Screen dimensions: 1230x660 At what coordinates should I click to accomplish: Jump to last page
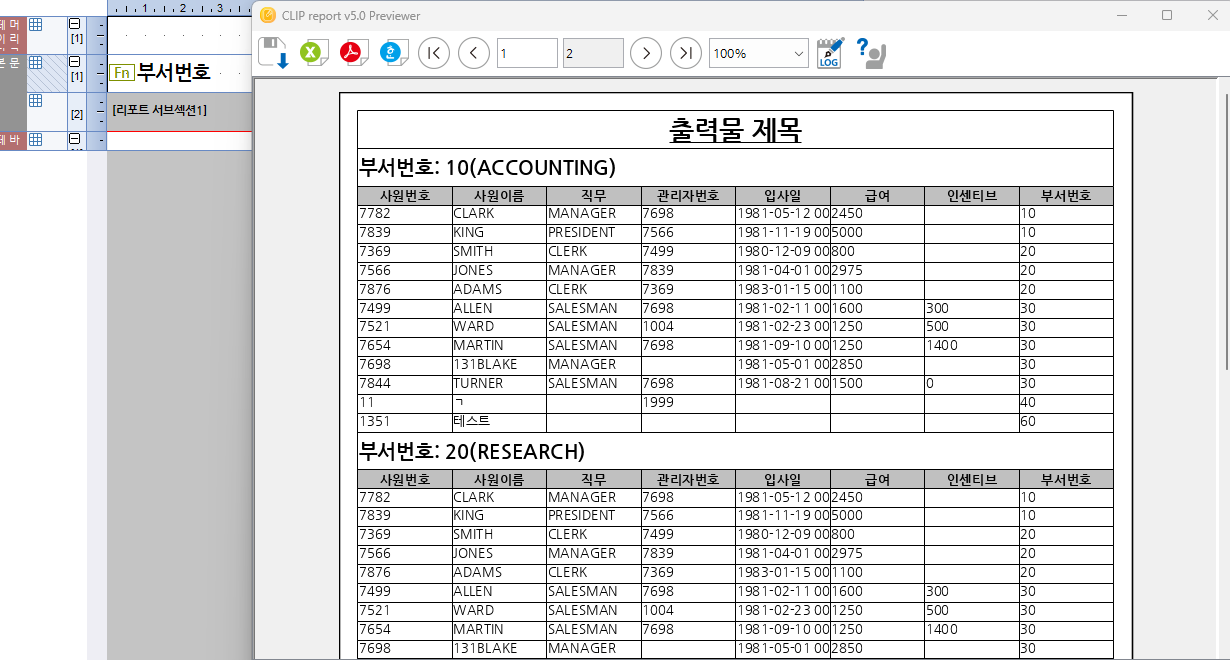(686, 53)
